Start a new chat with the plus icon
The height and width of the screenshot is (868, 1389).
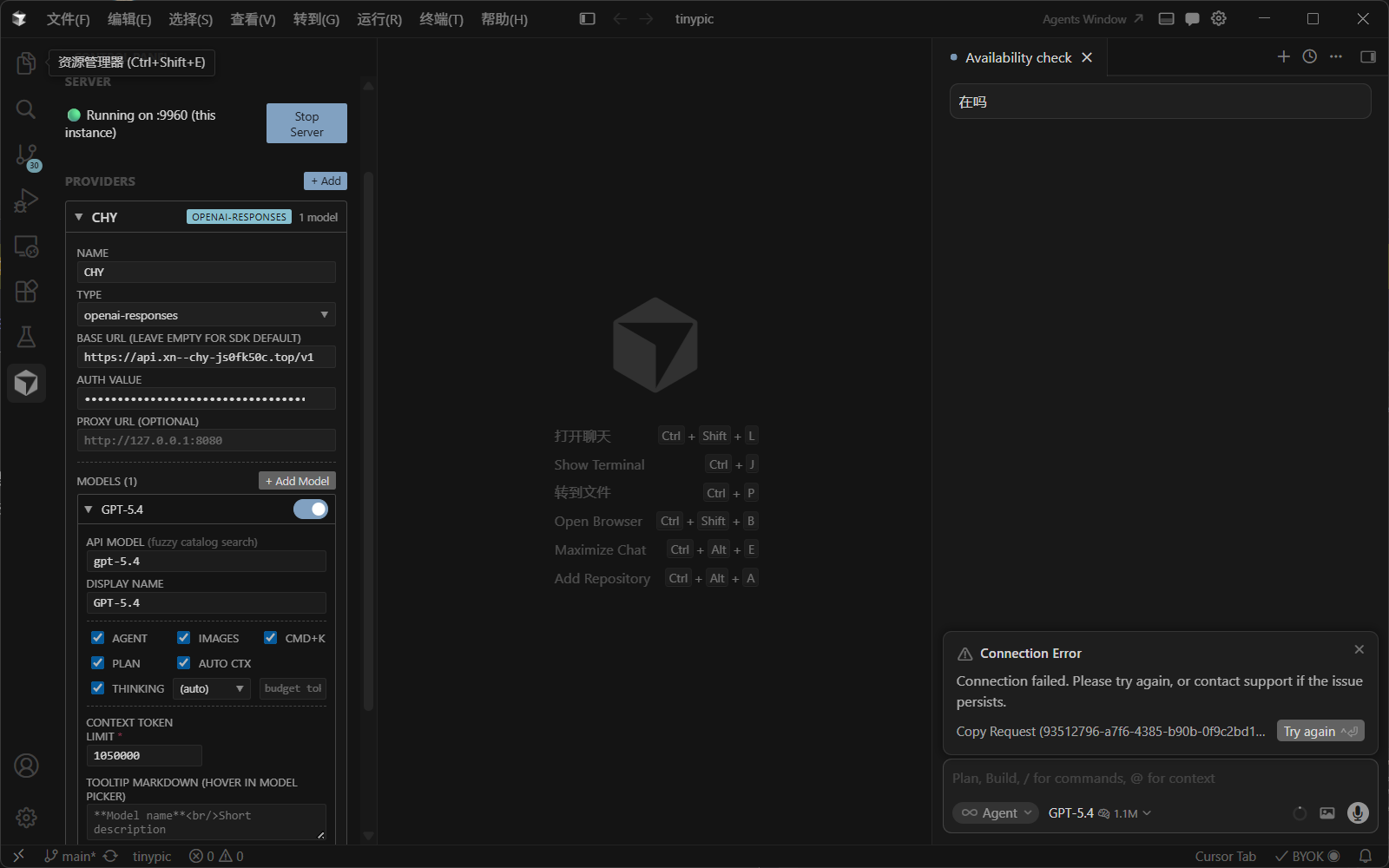point(1284,57)
